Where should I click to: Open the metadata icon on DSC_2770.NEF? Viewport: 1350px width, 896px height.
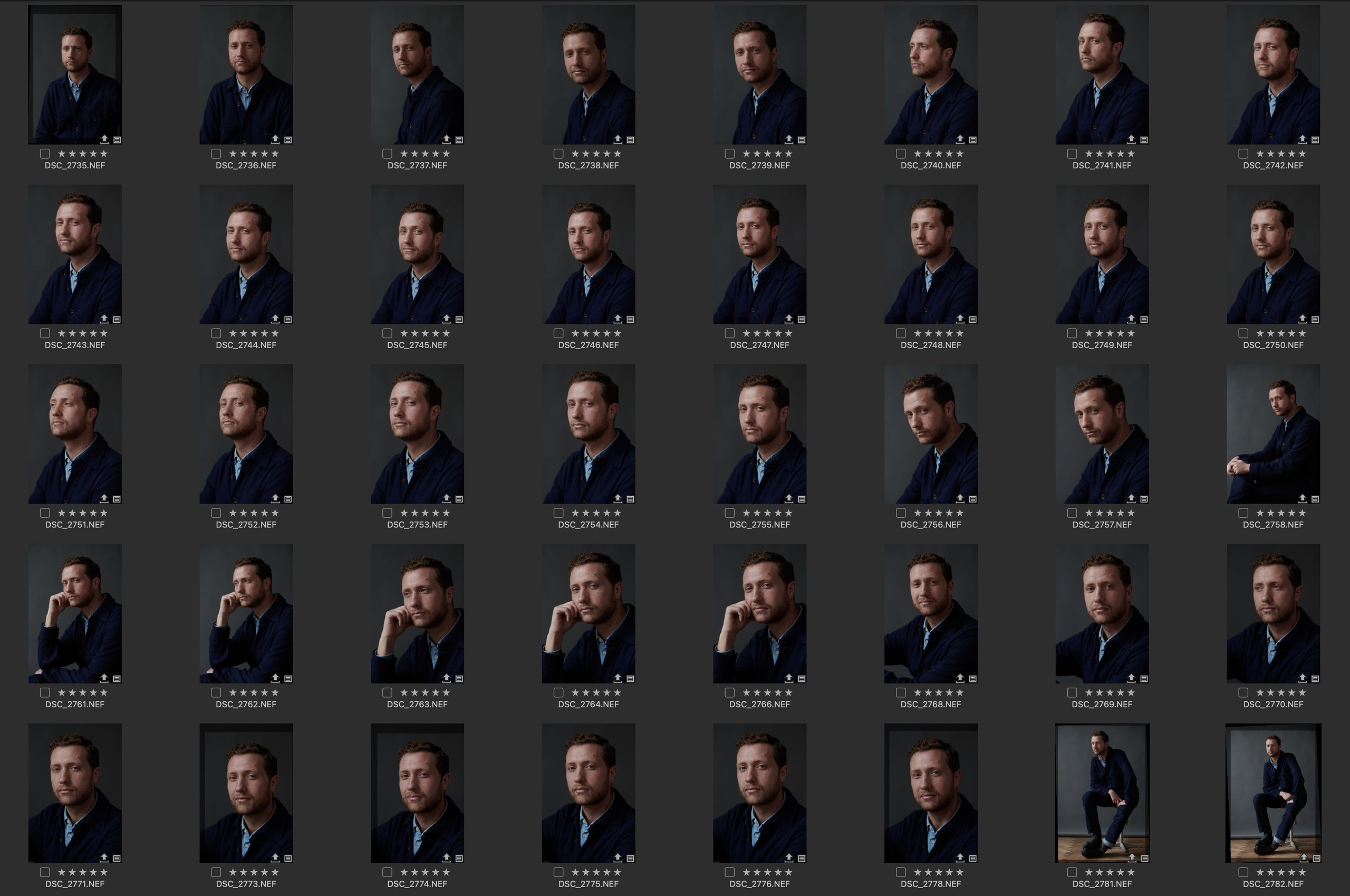tap(1316, 678)
